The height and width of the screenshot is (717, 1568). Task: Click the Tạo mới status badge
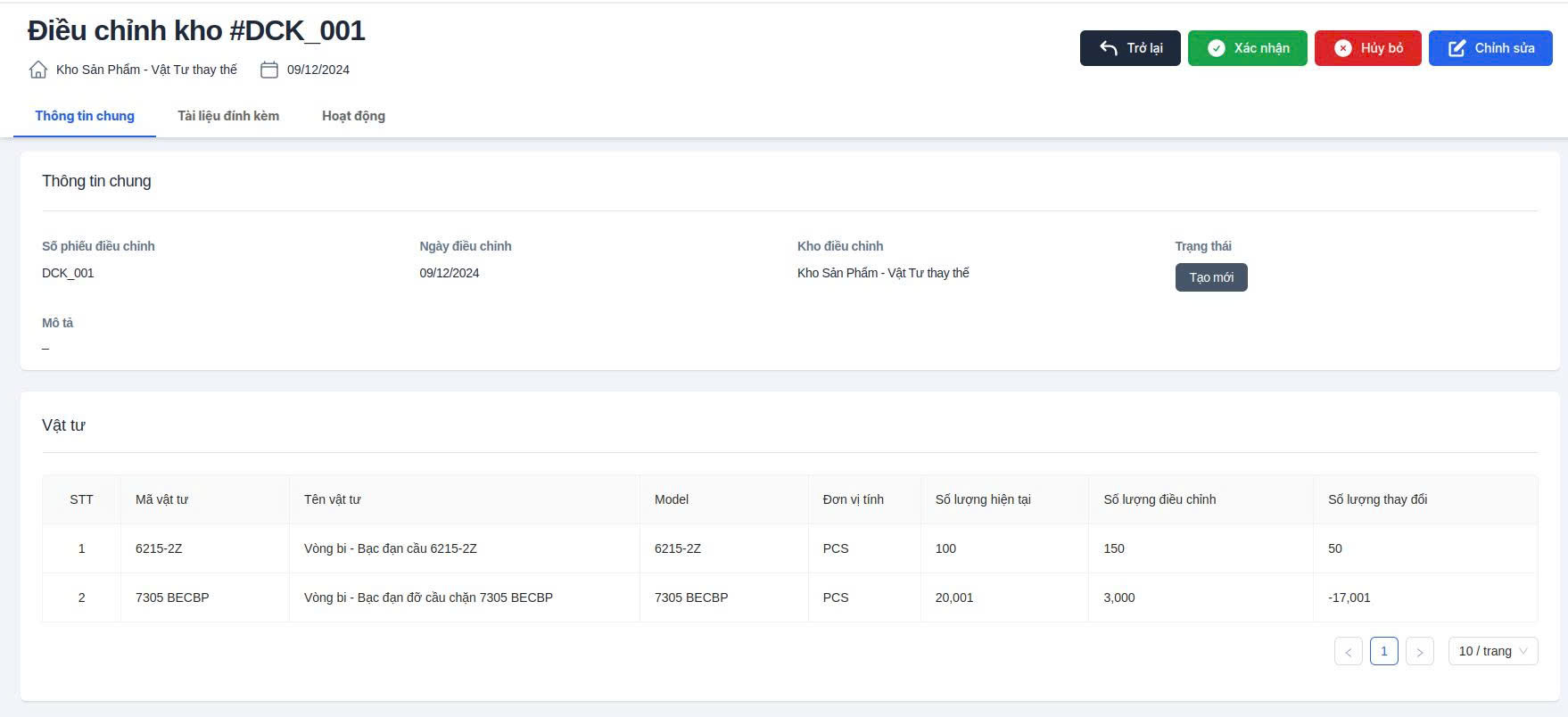coord(1210,277)
